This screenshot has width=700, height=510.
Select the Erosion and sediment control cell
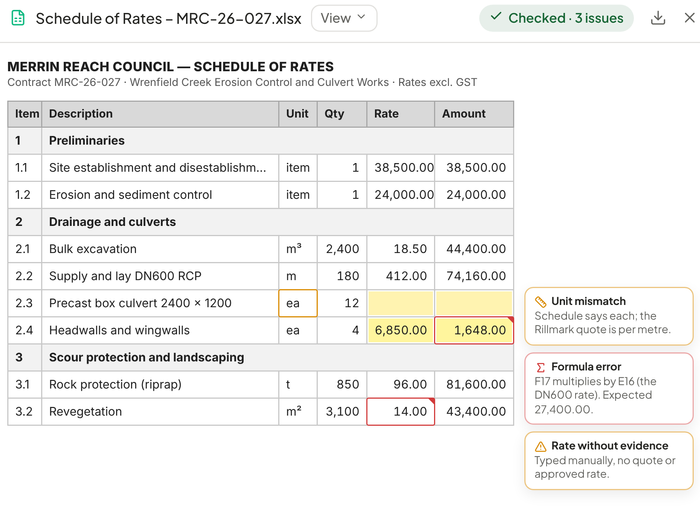160,195
